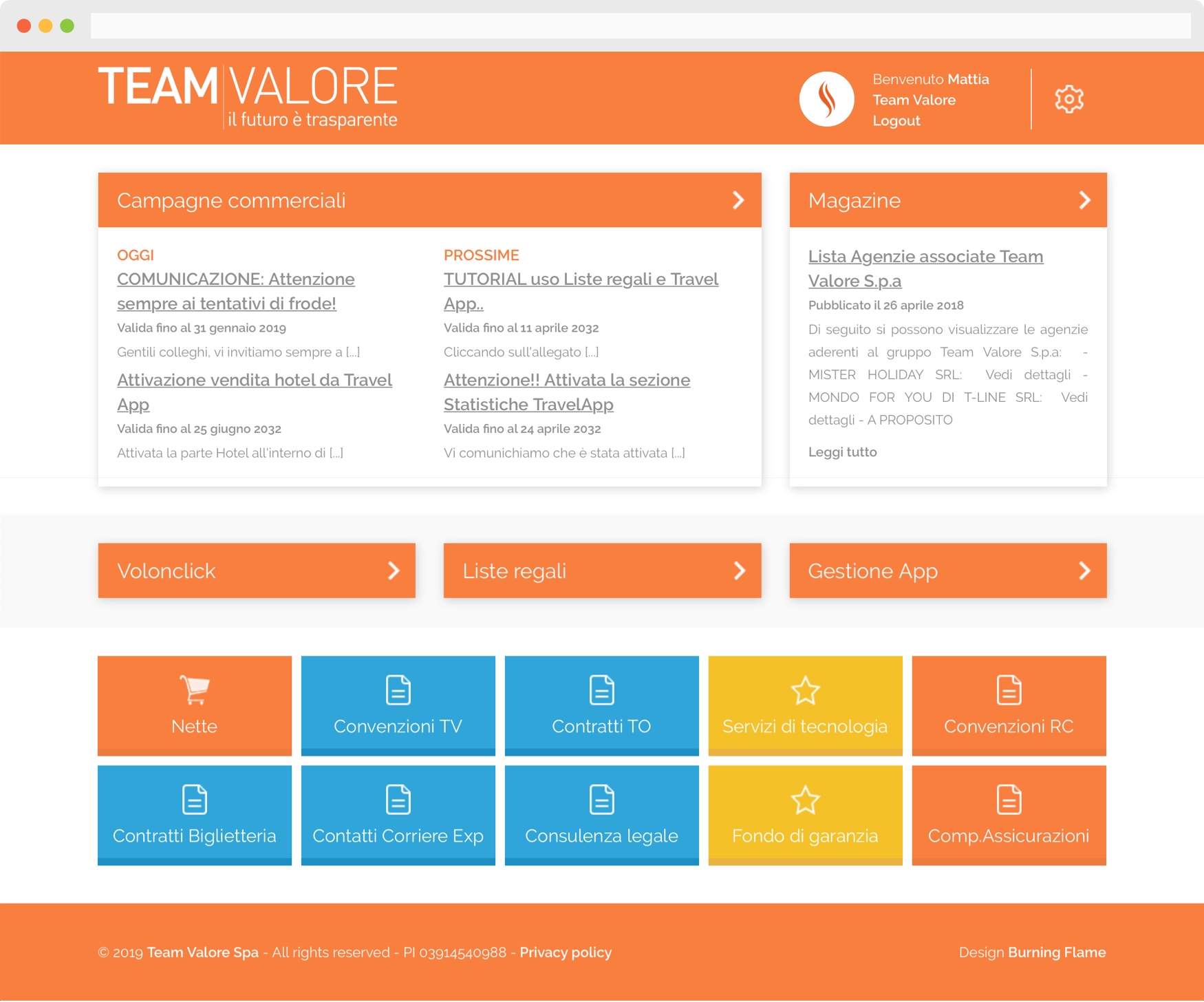This screenshot has width=1204, height=1002.
Task: Click 'Gentili colleghi, vi invitiamo sempre a' excerpt
Action: [238, 352]
